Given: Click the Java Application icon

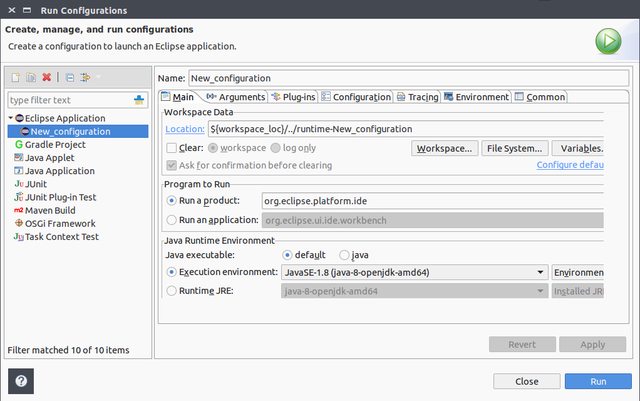Looking at the screenshot, I should coord(19,171).
